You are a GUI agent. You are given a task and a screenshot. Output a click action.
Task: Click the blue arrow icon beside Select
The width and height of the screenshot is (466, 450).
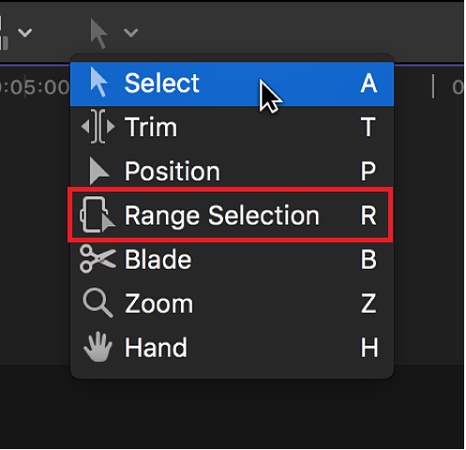tap(99, 82)
